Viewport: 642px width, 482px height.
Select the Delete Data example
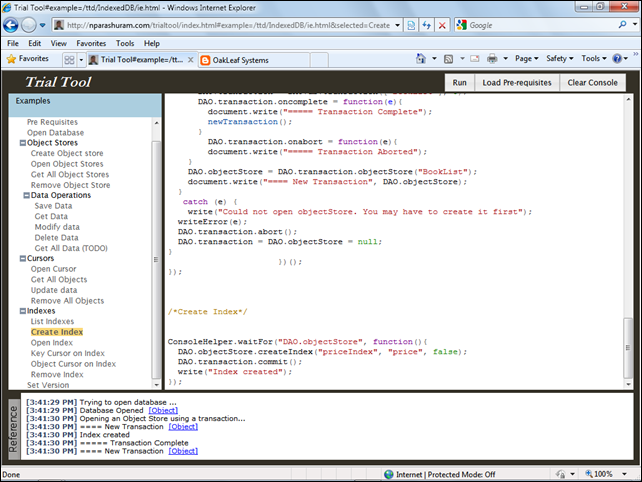(57, 238)
